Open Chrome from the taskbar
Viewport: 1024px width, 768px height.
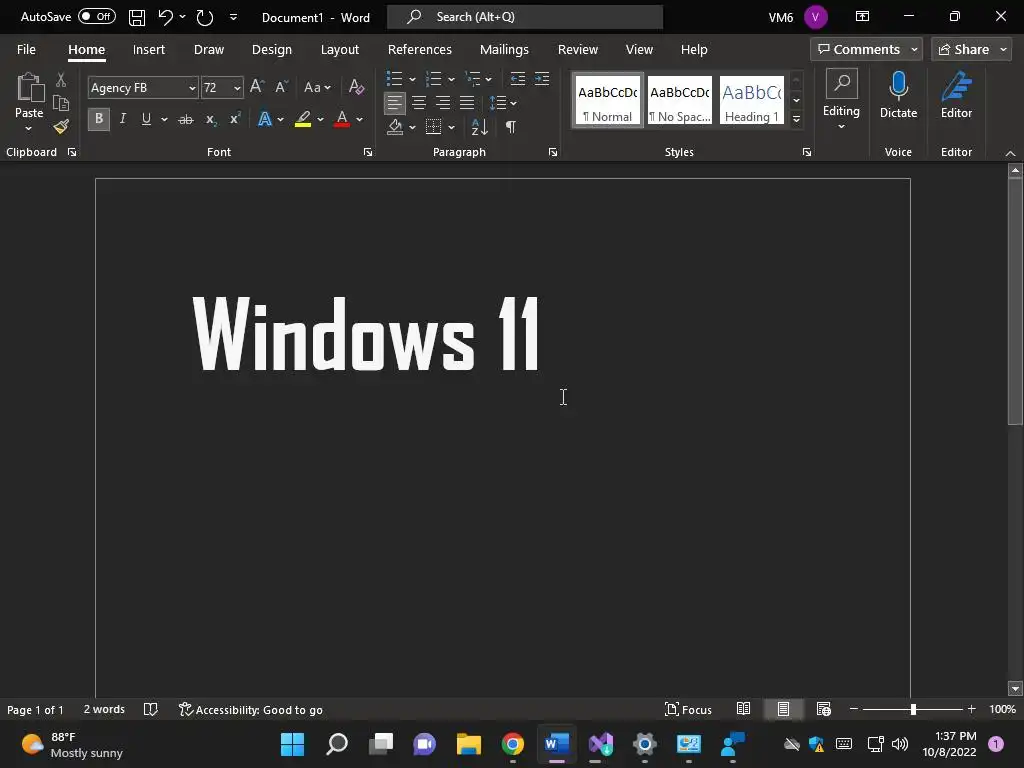513,744
